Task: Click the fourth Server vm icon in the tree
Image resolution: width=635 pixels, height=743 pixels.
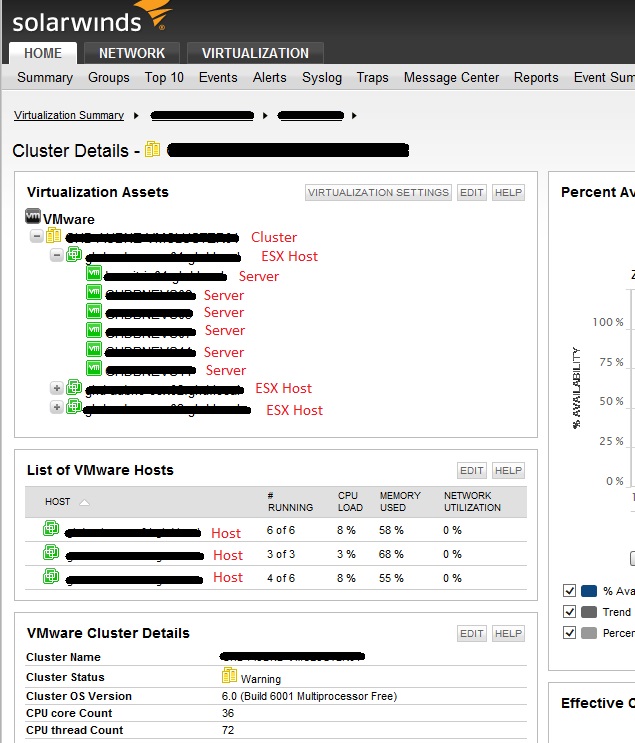Action: tap(94, 330)
